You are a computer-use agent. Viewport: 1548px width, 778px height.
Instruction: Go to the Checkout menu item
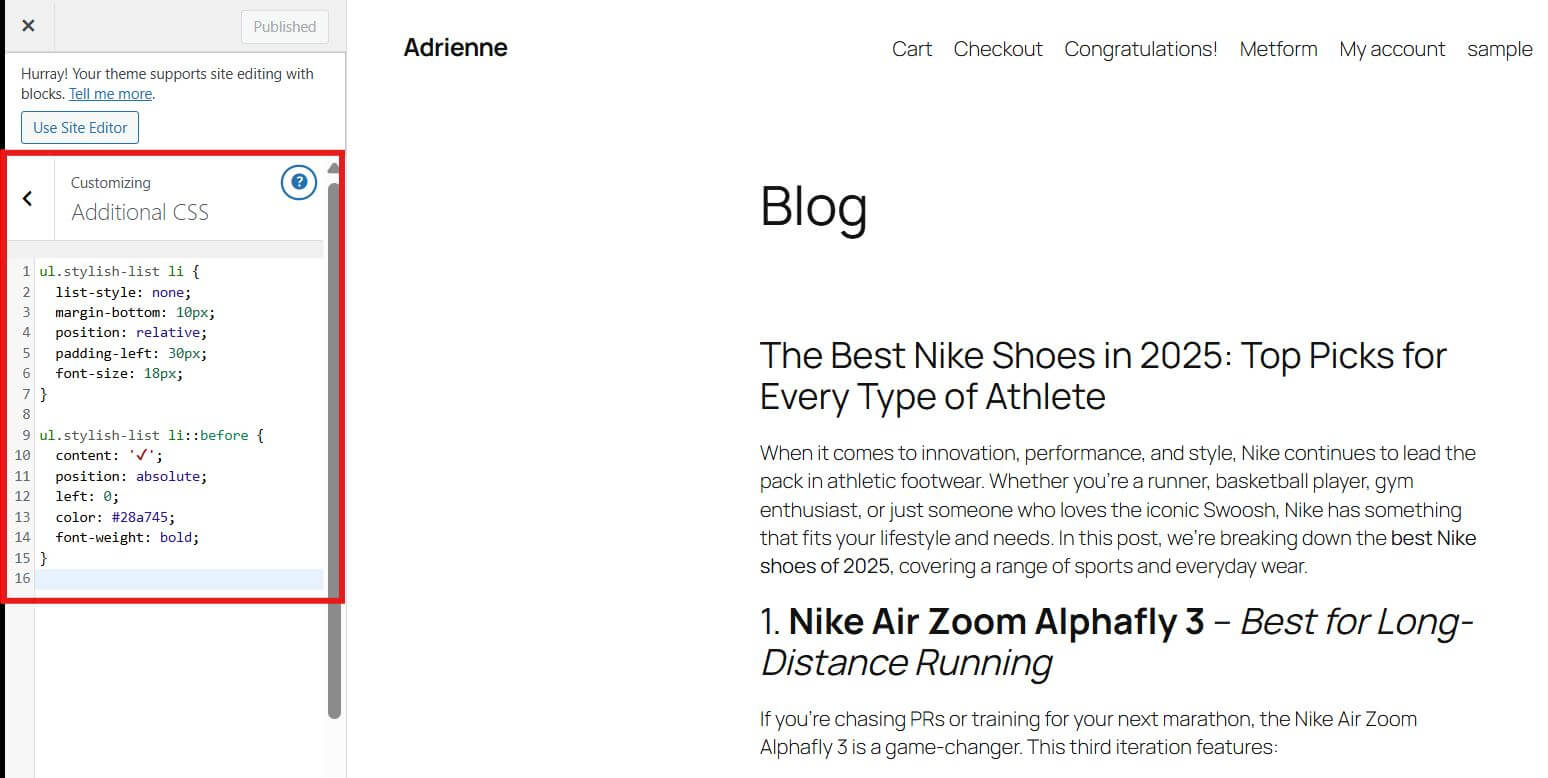997,49
